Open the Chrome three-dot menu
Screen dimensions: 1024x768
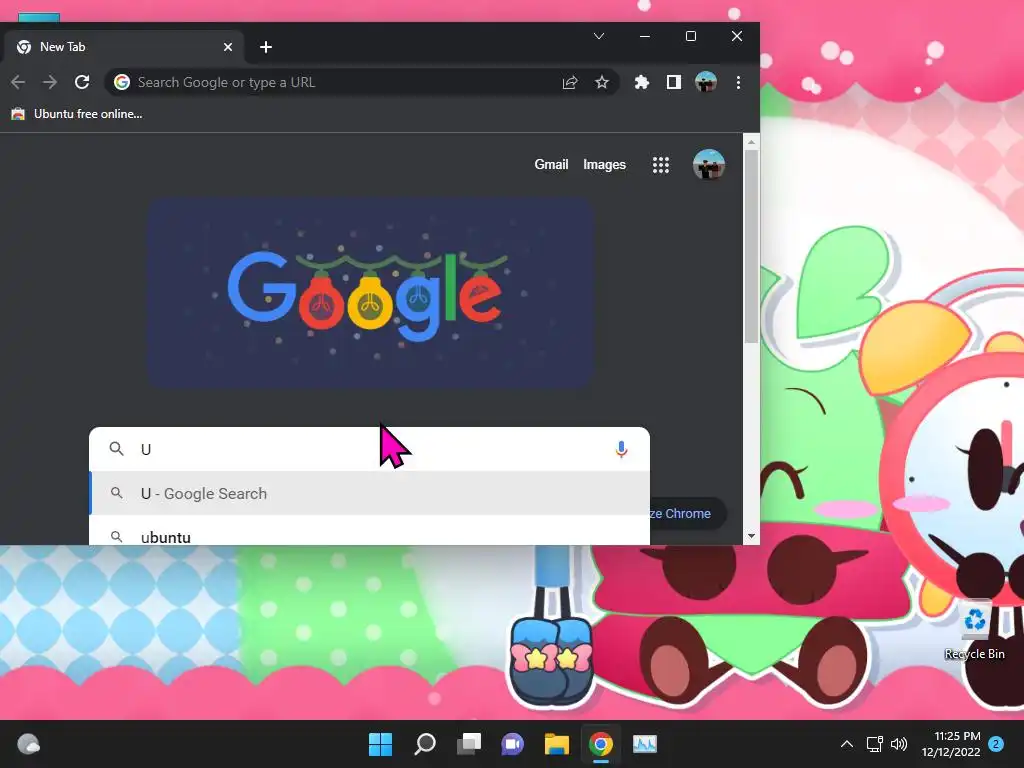click(738, 82)
